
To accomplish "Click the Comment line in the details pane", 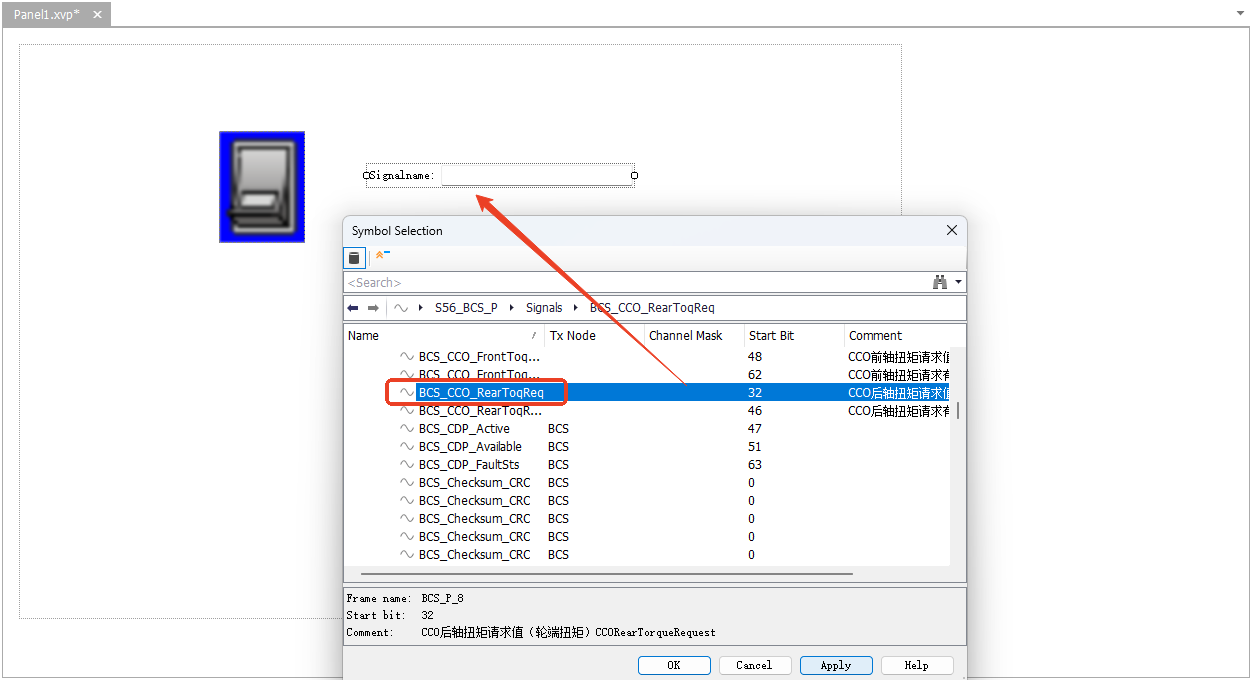I will tap(531, 632).
